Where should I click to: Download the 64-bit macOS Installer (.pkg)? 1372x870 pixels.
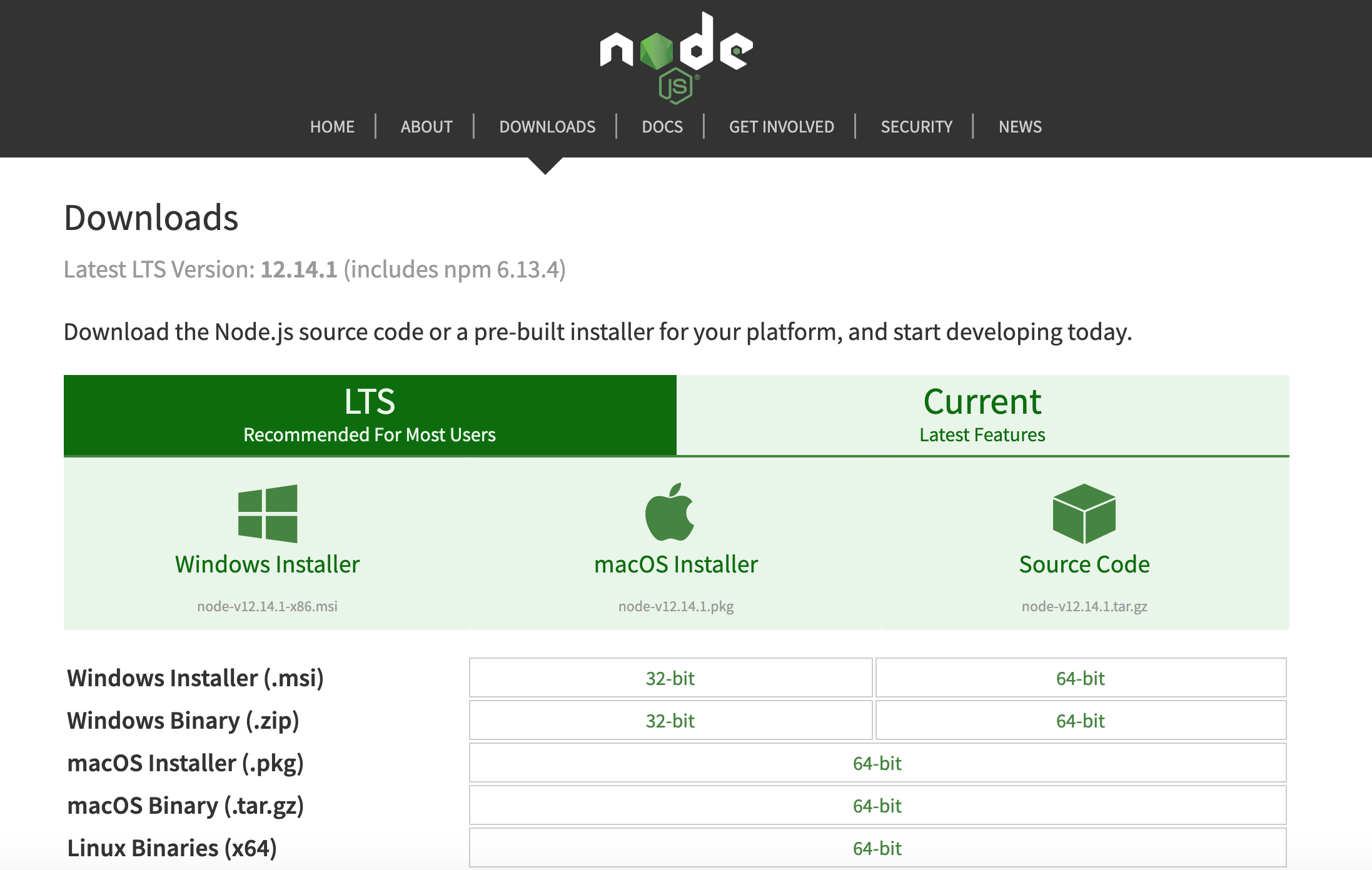tap(877, 763)
